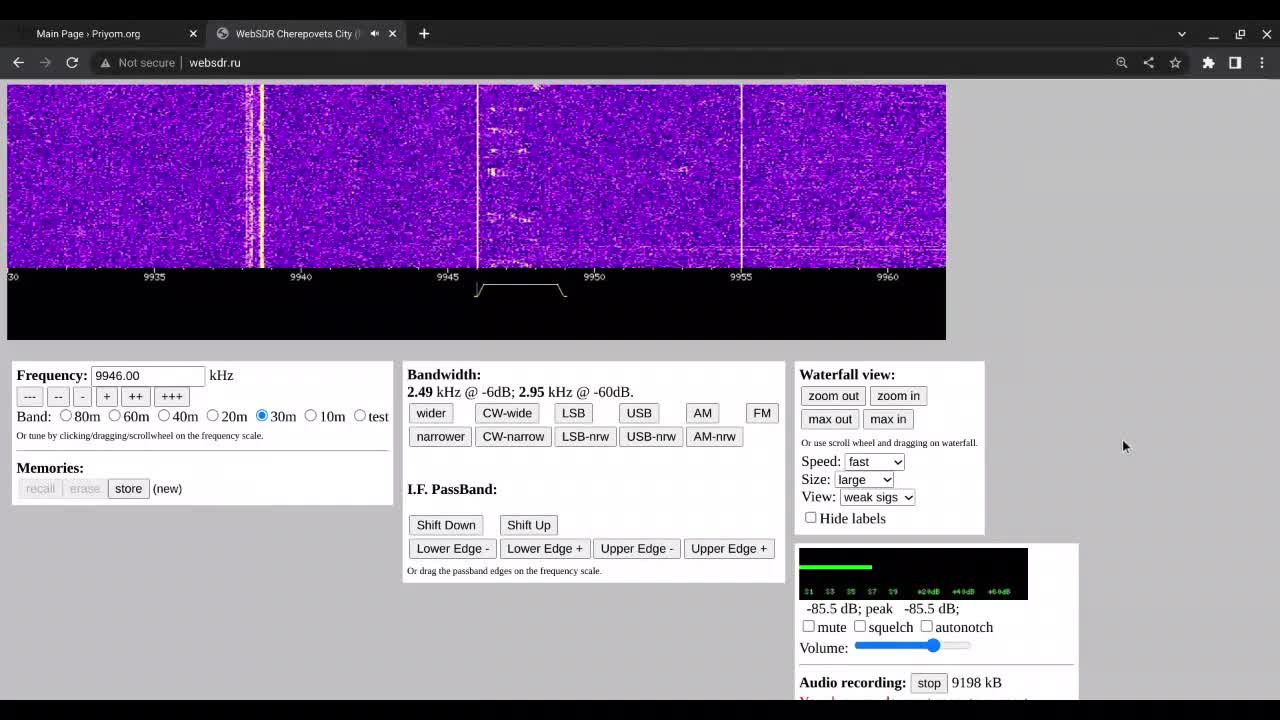Click the frequency input field
This screenshot has width=1280, height=720.
click(148, 376)
